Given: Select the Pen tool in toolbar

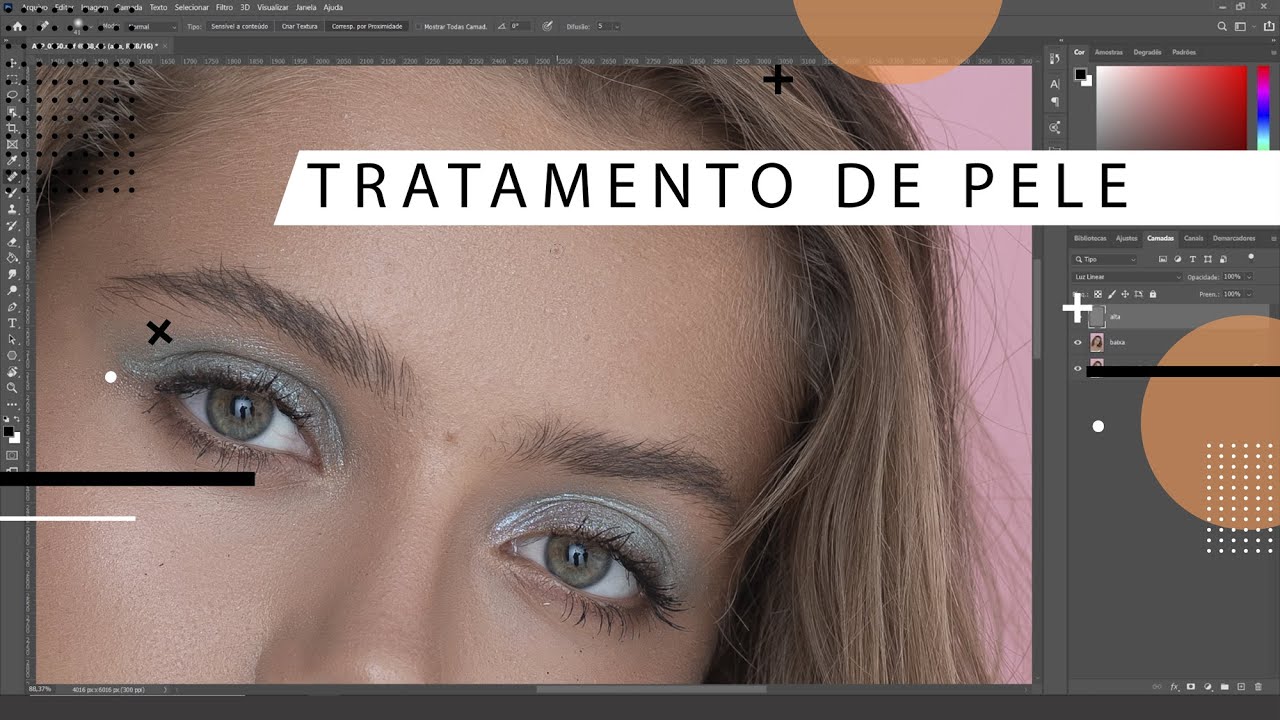Looking at the screenshot, I should 11,306.
